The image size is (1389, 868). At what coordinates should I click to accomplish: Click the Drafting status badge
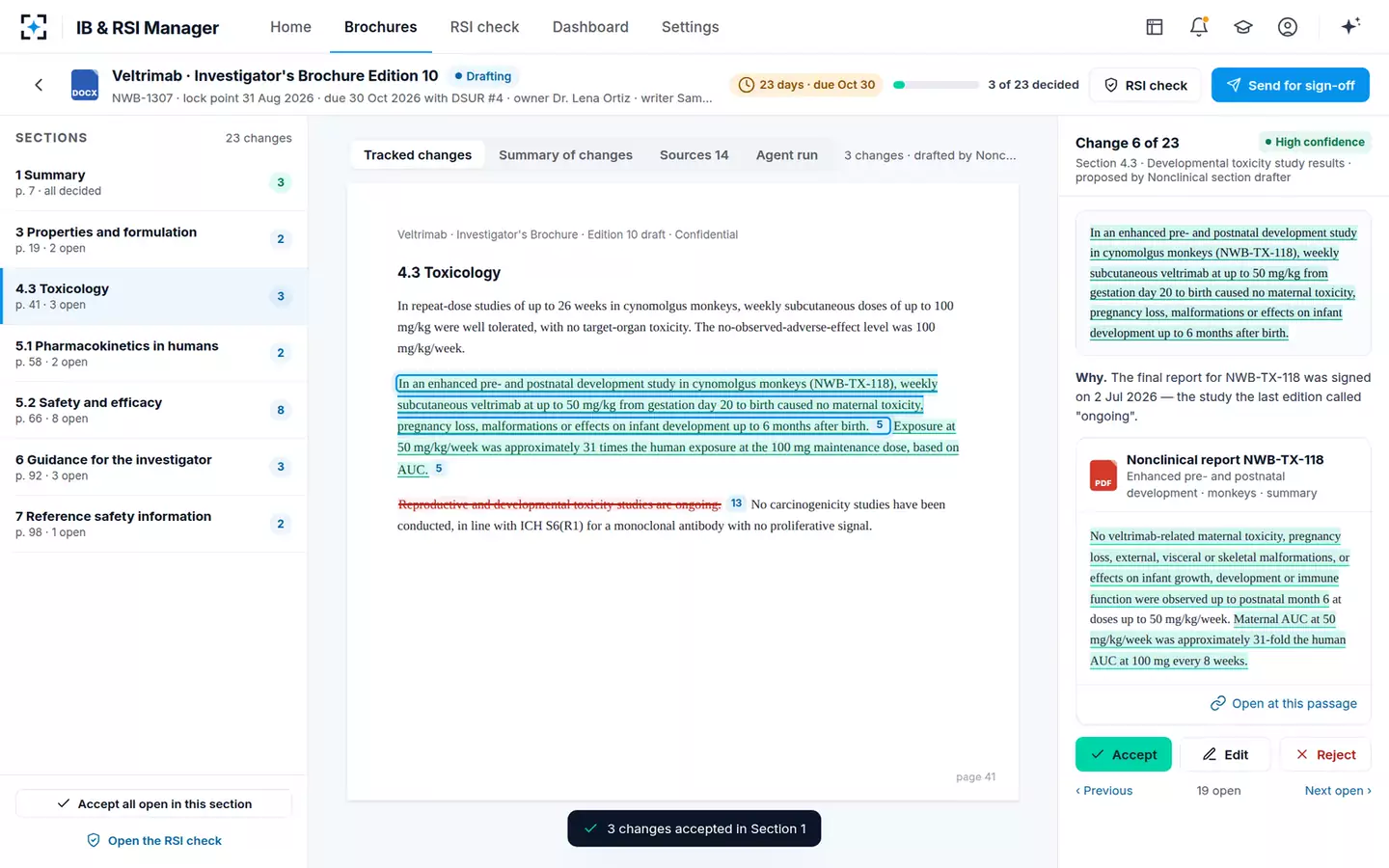coord(483,76)
